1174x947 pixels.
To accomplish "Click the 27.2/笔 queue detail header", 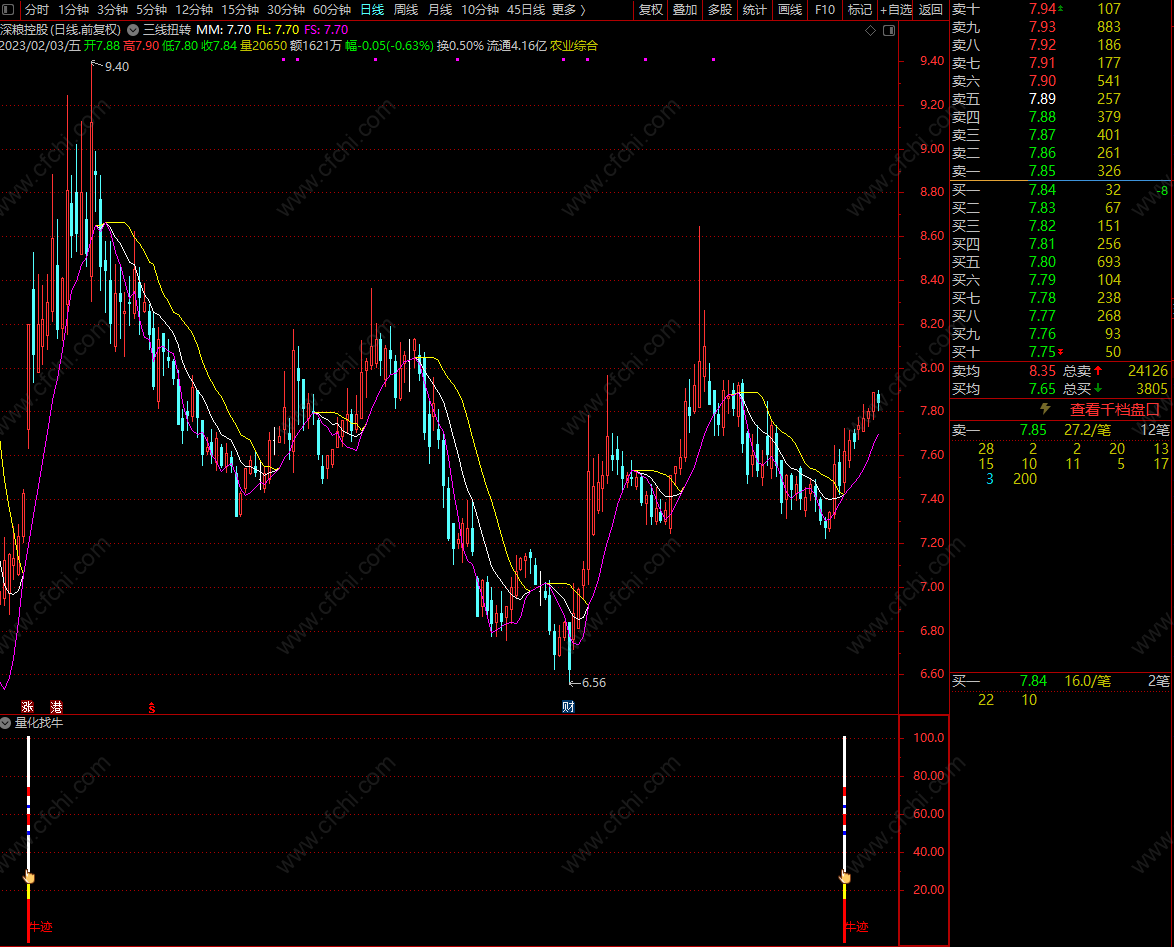I will 1087,430.
